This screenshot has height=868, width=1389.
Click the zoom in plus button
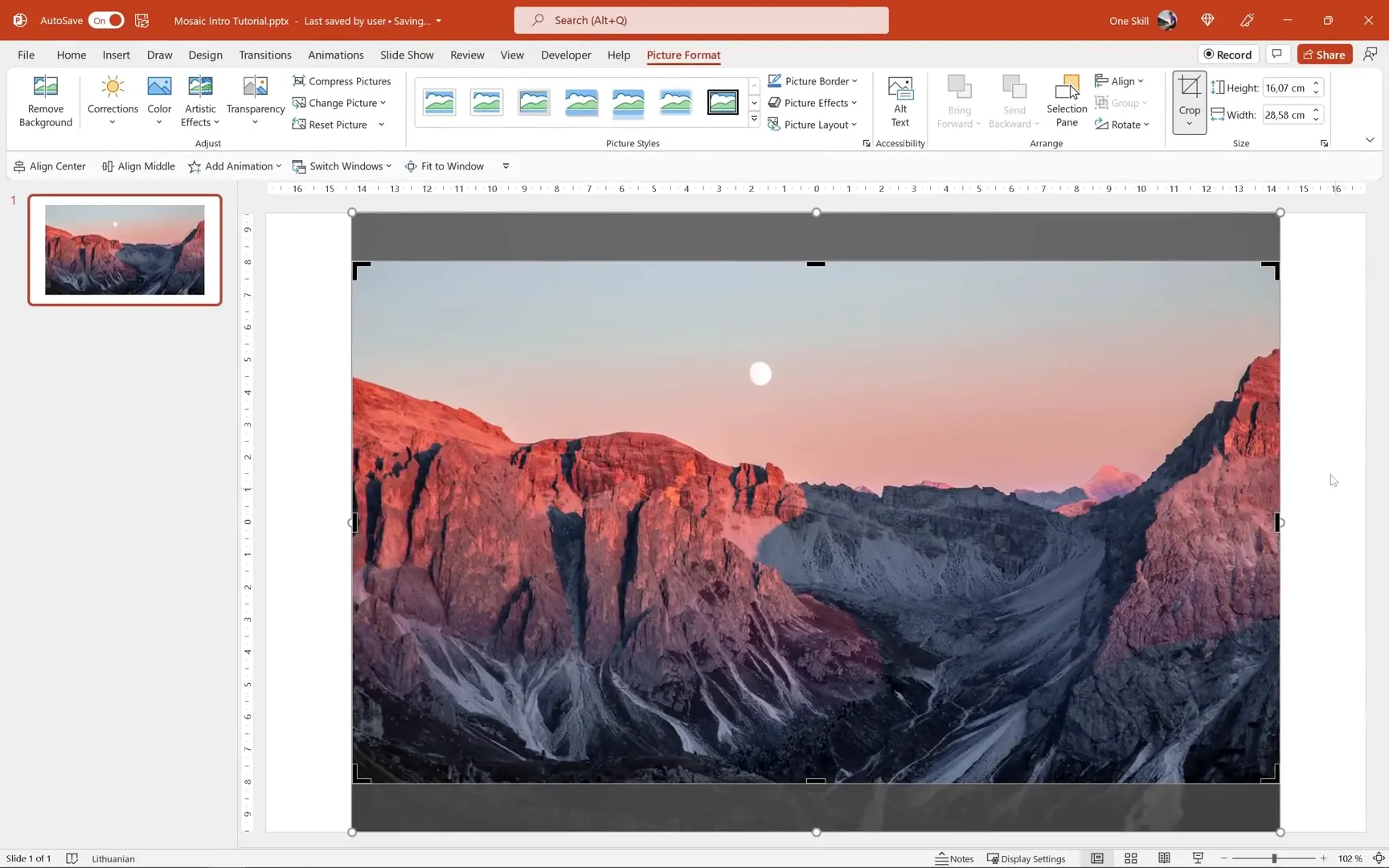tap(1323, 858)
